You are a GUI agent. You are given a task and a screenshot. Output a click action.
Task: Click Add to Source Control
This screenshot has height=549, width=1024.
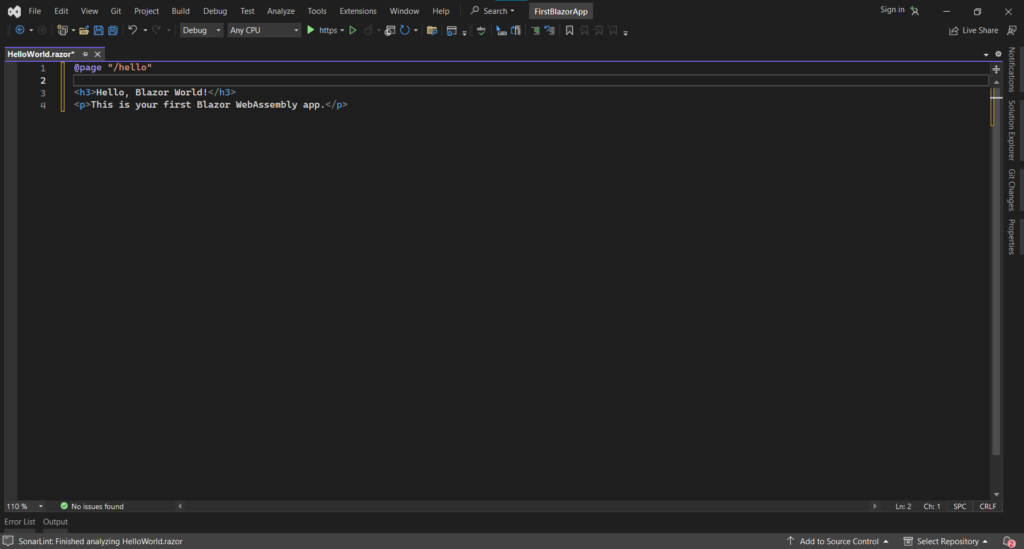[x=838, y=541]
